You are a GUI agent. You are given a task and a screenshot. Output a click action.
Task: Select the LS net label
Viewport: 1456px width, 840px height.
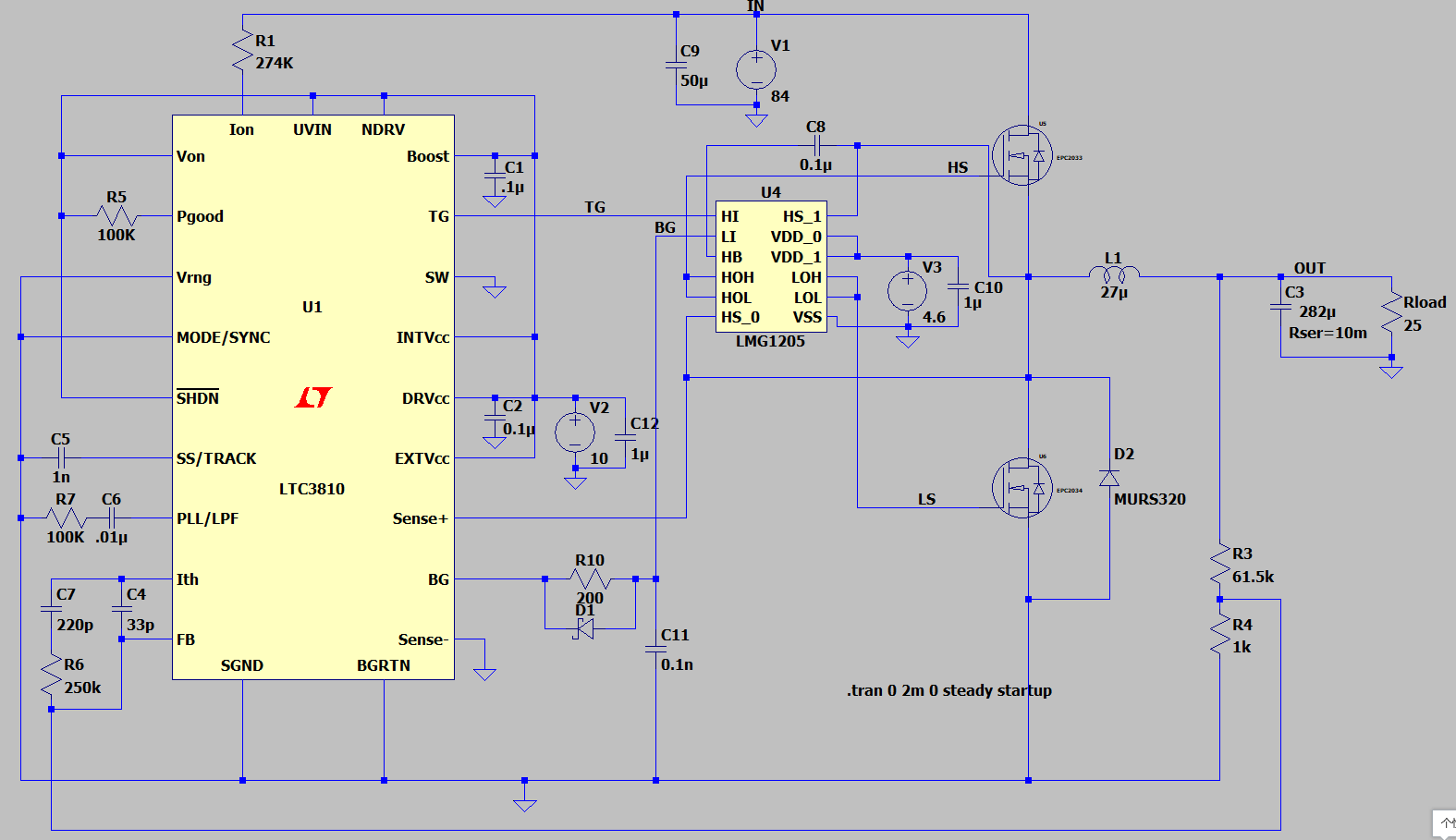(927, 499)
